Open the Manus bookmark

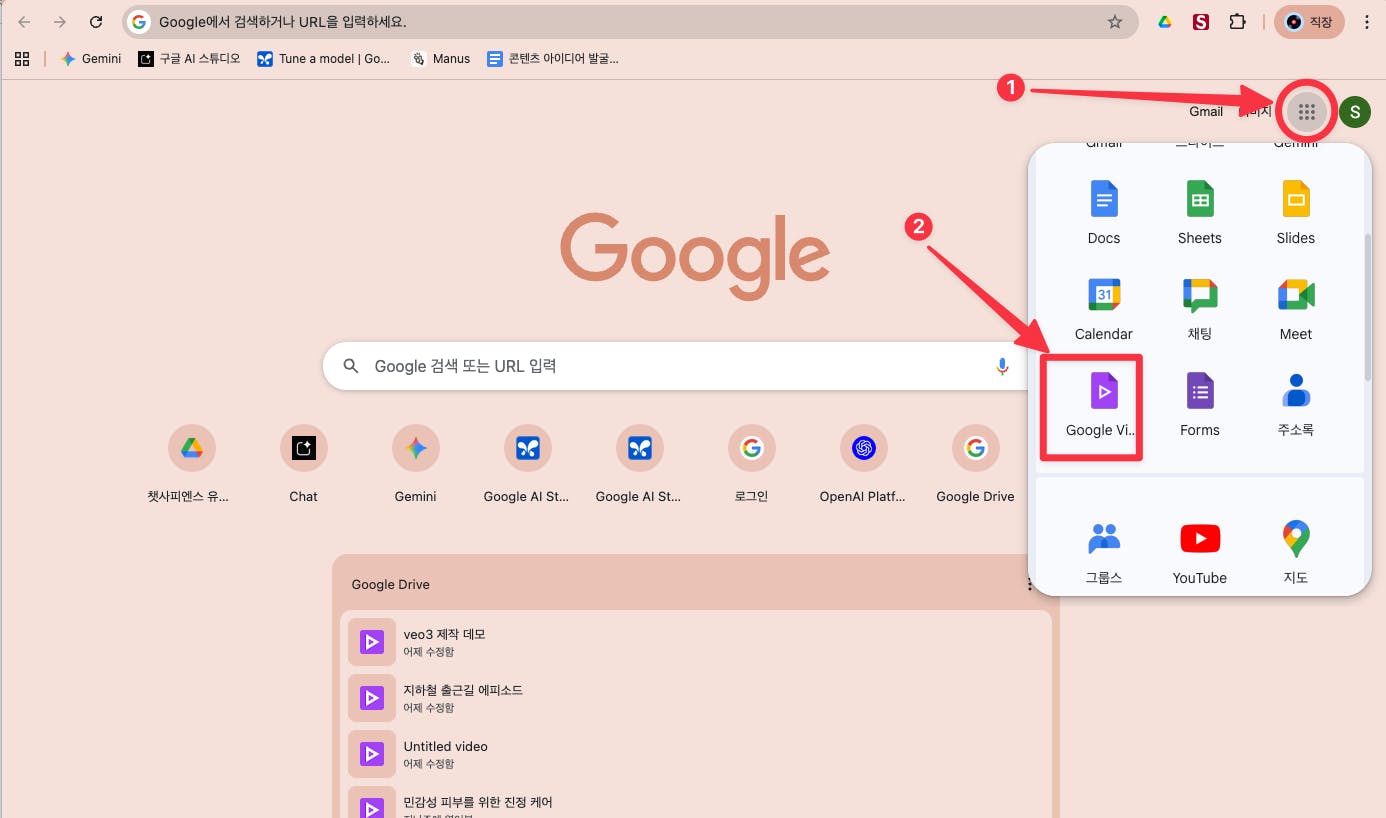(440, 59)
